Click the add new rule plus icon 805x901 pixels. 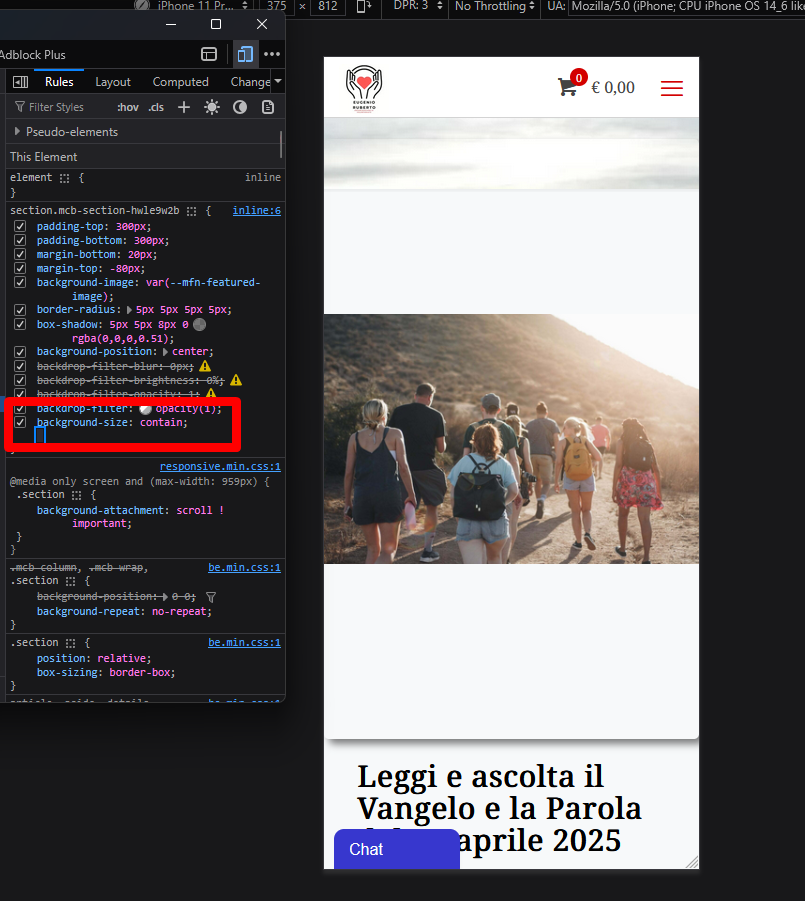(184, 107)
